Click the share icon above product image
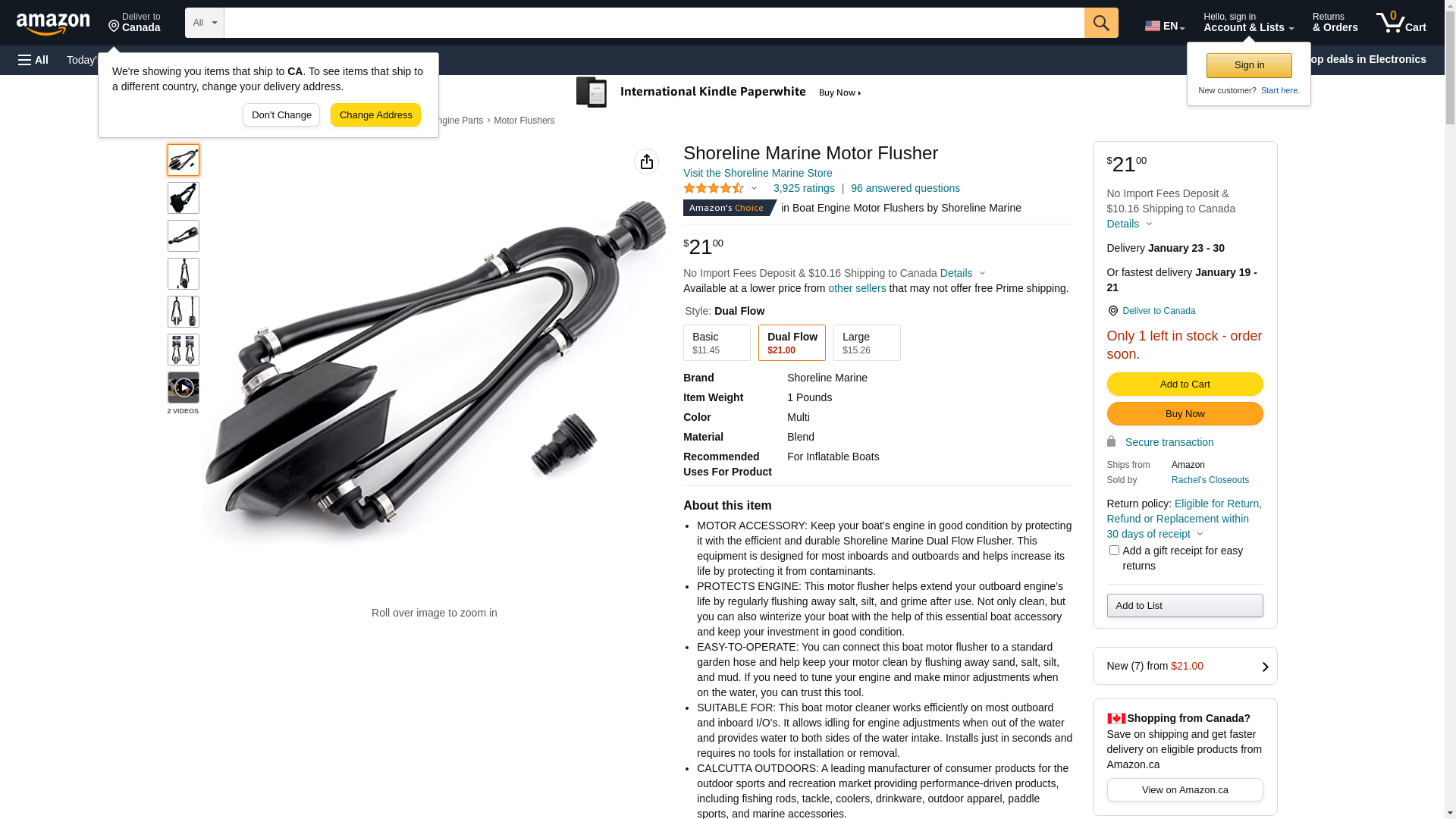 point(646,162)
